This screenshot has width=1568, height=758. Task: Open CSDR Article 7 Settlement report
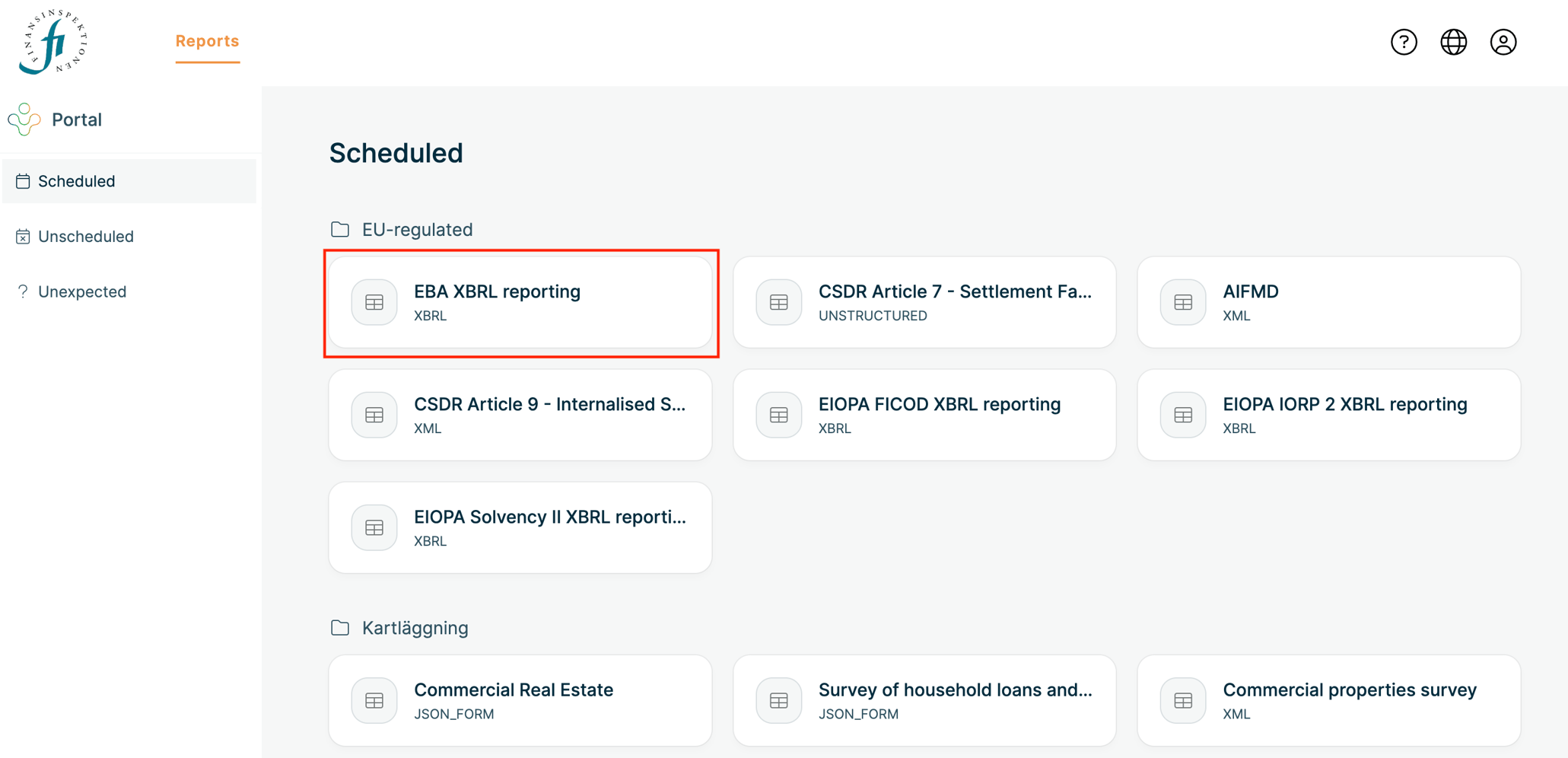pyautogui.click(x=924, y=302)
